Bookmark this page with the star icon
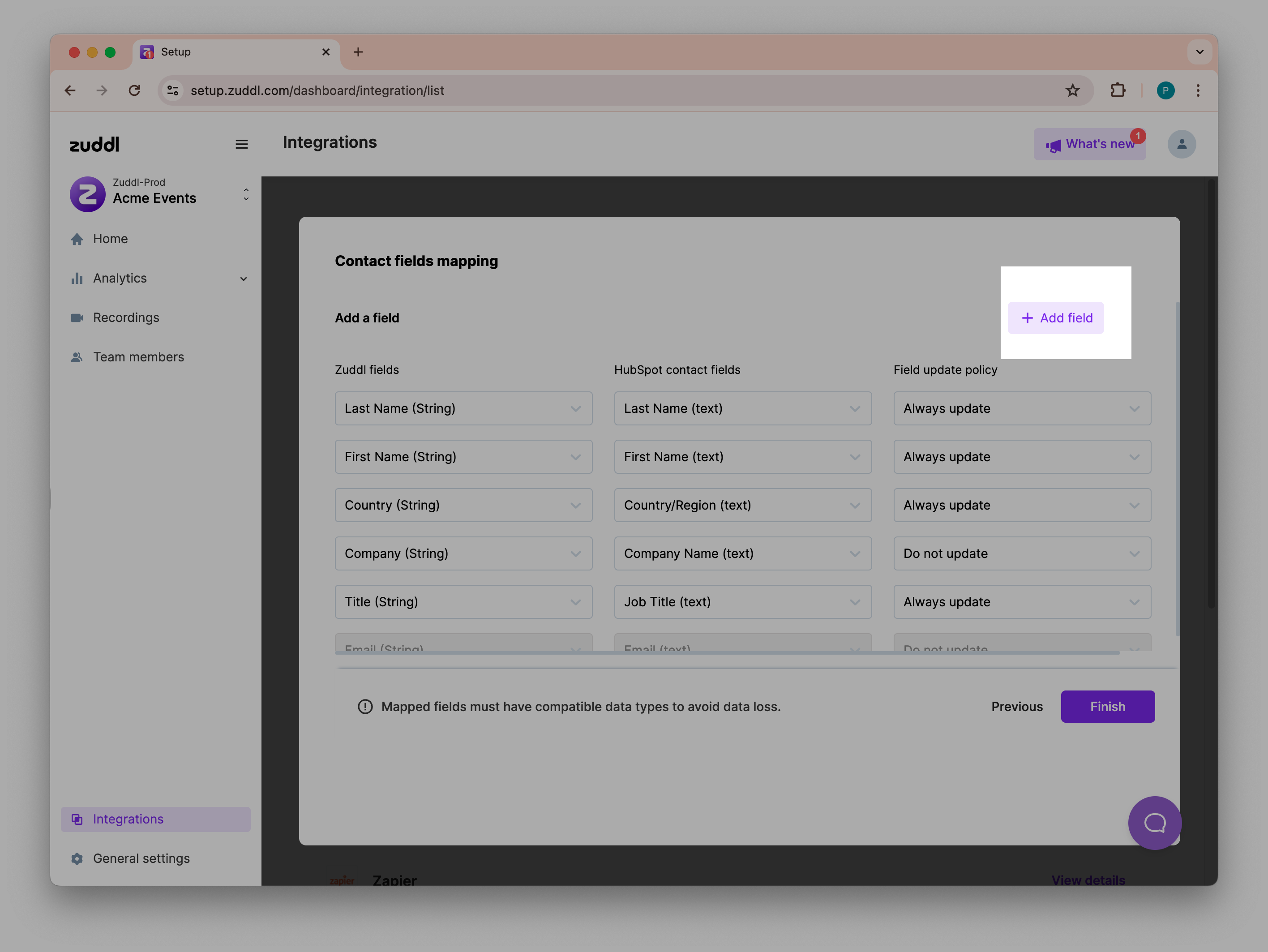 pyautogui.click(x=1072, y=90)
